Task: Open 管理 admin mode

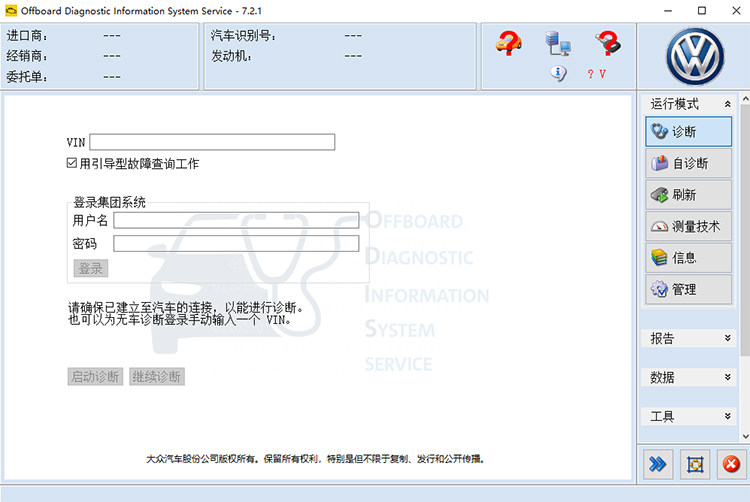Action: tap(688, 289)
